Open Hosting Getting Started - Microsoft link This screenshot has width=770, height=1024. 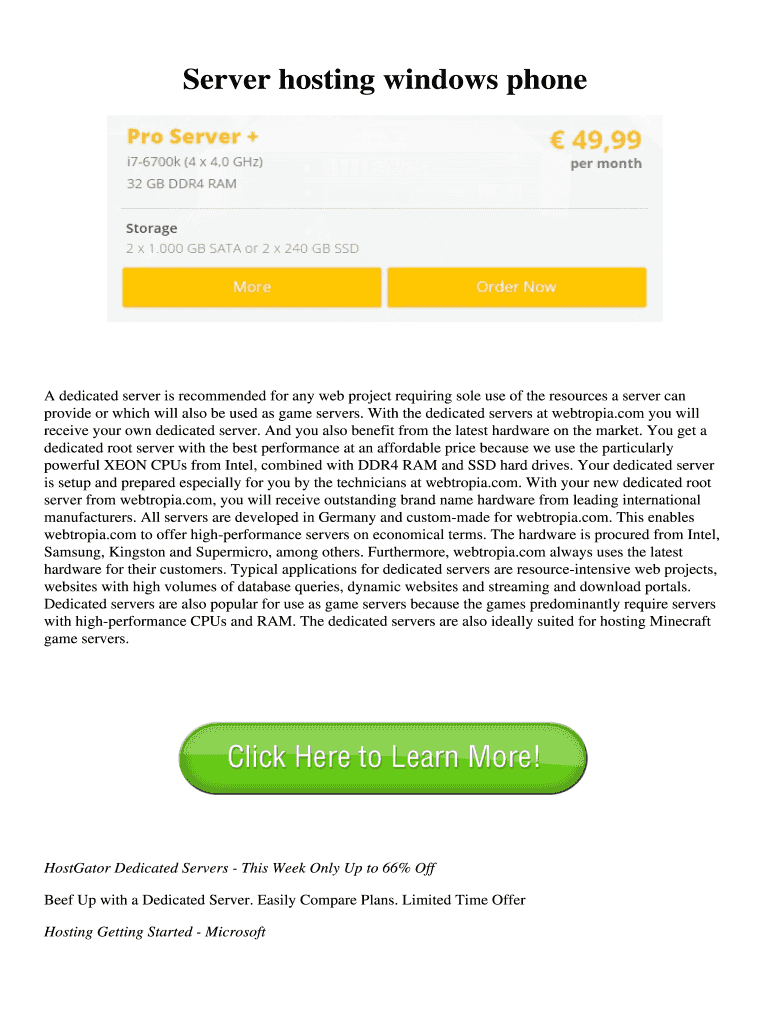(155, 932)
